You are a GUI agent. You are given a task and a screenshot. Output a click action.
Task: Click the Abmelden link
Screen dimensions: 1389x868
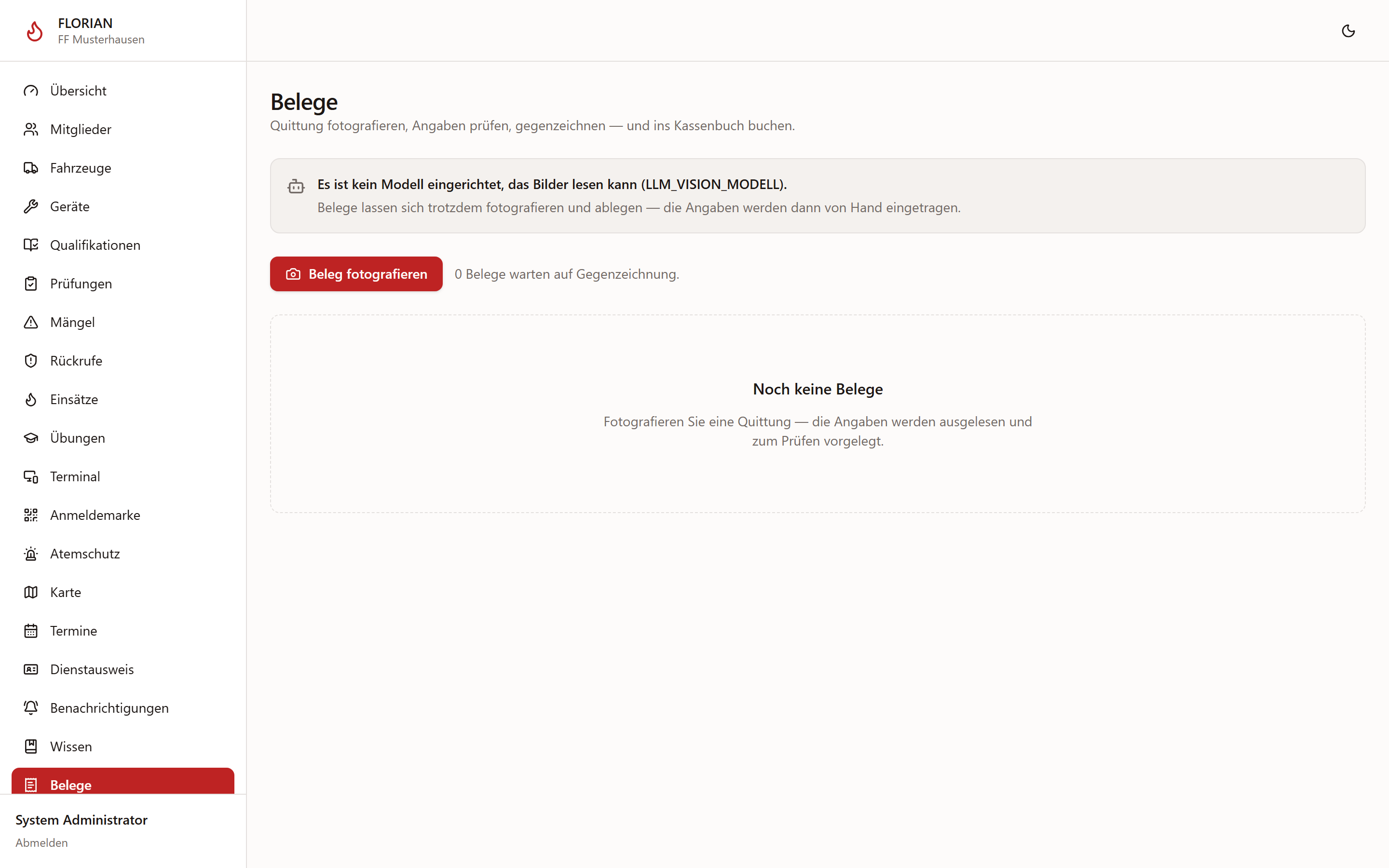point(41,843)
